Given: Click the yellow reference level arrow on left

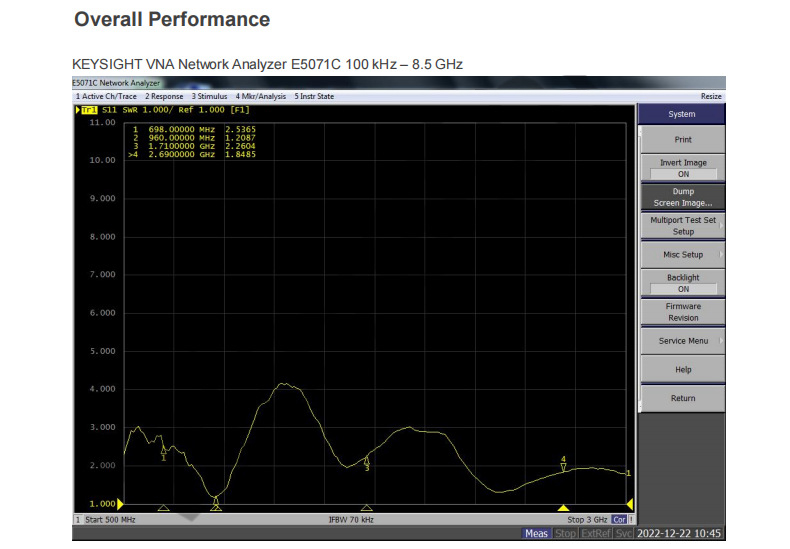Looking at the screenshot, I should pyautogui.click(x=121, y=503).
